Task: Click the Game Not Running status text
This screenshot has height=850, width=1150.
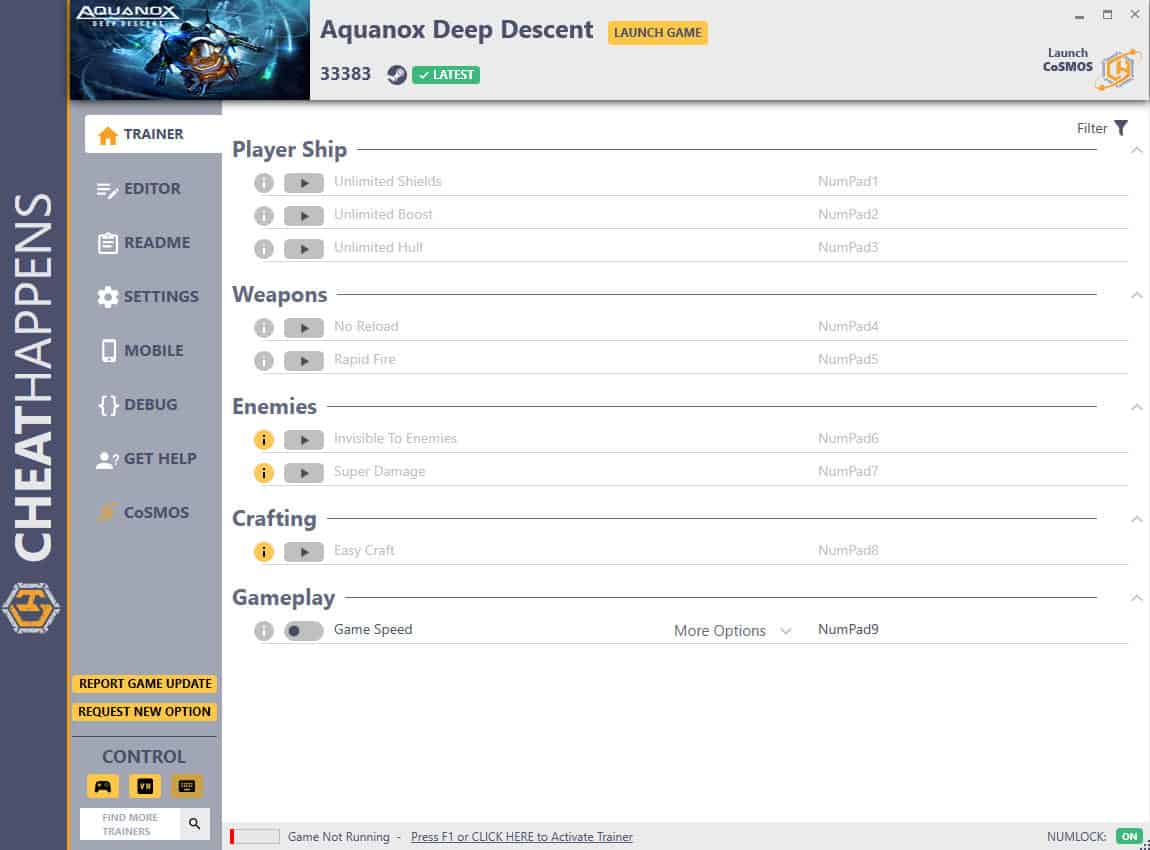Action: pos(339,837)
